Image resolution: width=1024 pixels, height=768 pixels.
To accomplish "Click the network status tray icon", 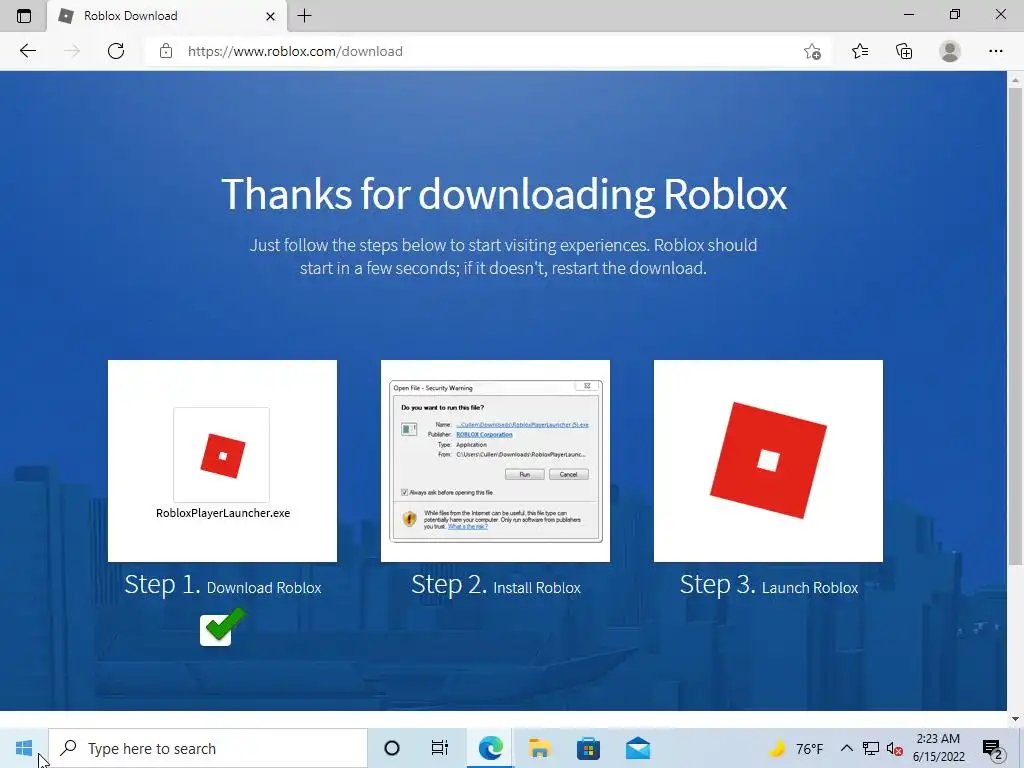I will tap(871, 748).
